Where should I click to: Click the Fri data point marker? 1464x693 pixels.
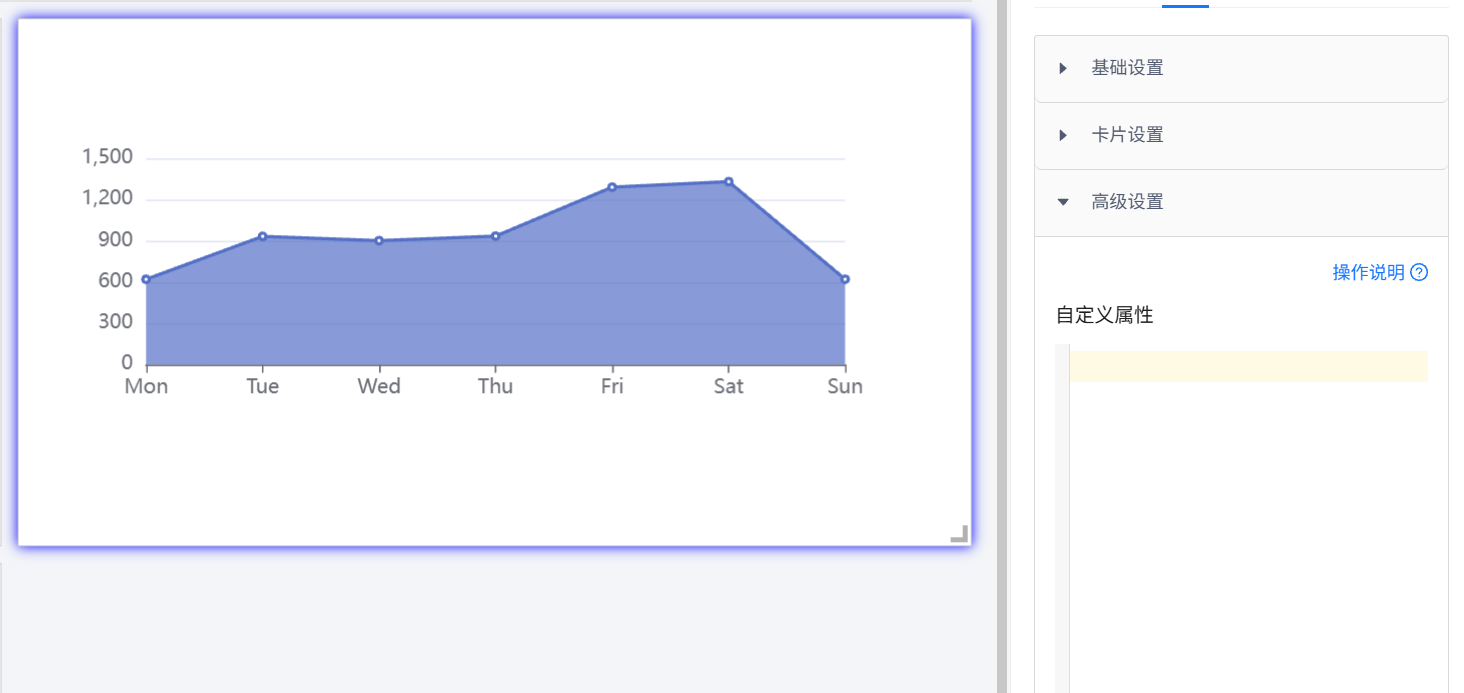(x=612, y=187)
